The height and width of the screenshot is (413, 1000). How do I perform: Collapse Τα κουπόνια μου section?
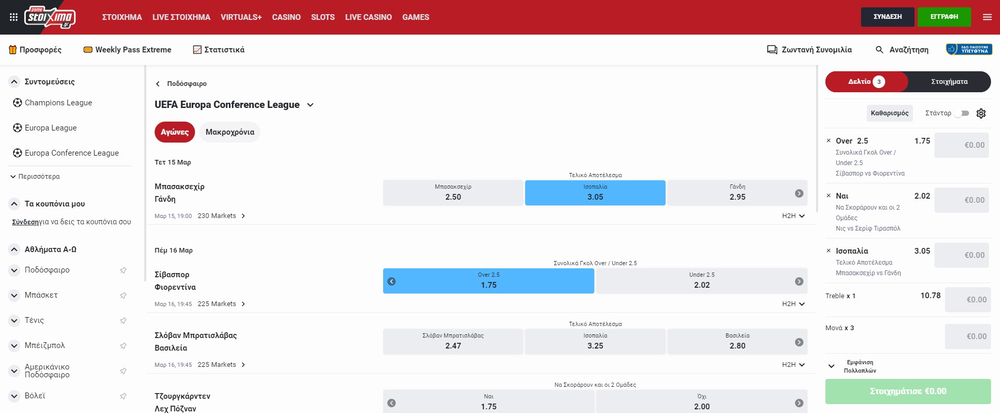(14, 204)
